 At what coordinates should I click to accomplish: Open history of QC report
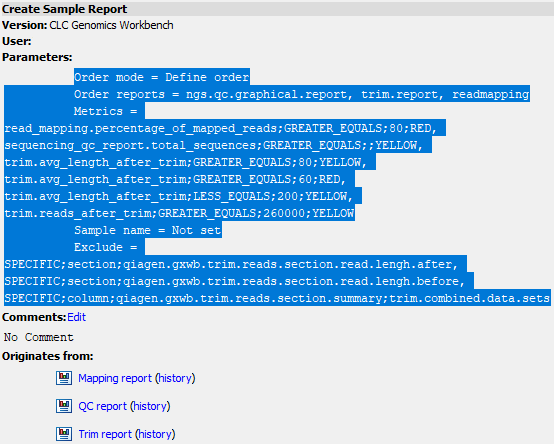(150, 406)
